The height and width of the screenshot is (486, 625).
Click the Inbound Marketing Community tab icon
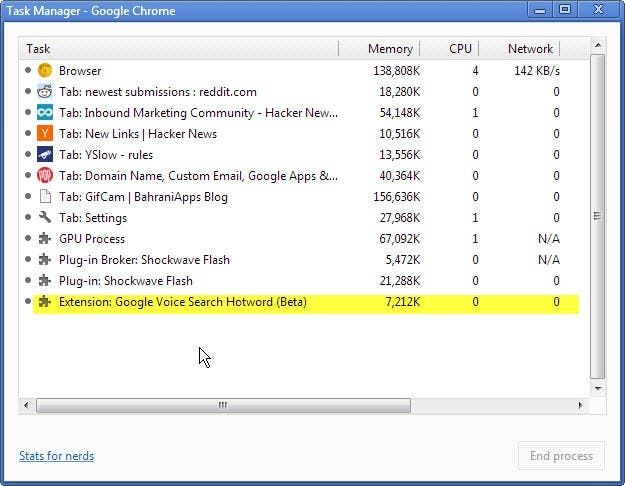point(45,113)
